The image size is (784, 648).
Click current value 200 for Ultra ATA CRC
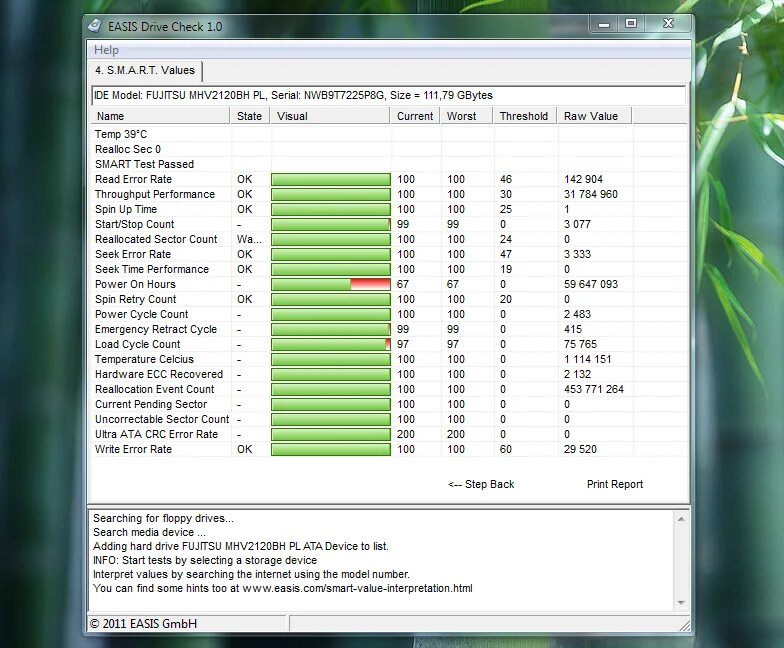[x=406, y=434]
